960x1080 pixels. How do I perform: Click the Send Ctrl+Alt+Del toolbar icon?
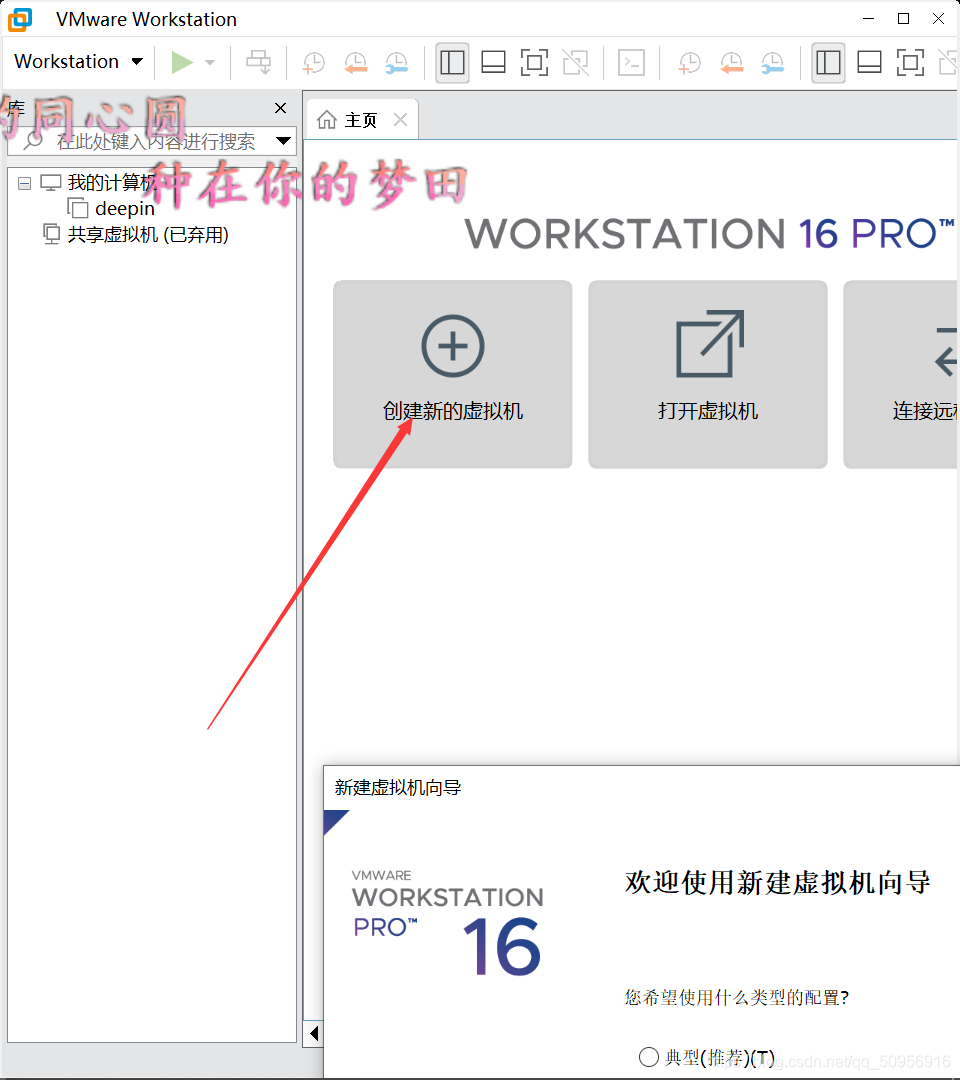pos(259,62)
